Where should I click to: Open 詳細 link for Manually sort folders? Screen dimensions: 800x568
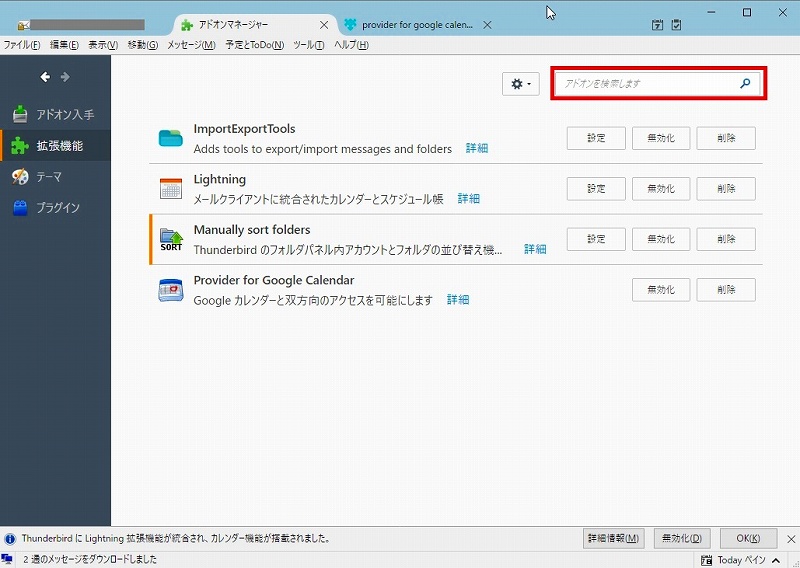[x=535, y=249]
